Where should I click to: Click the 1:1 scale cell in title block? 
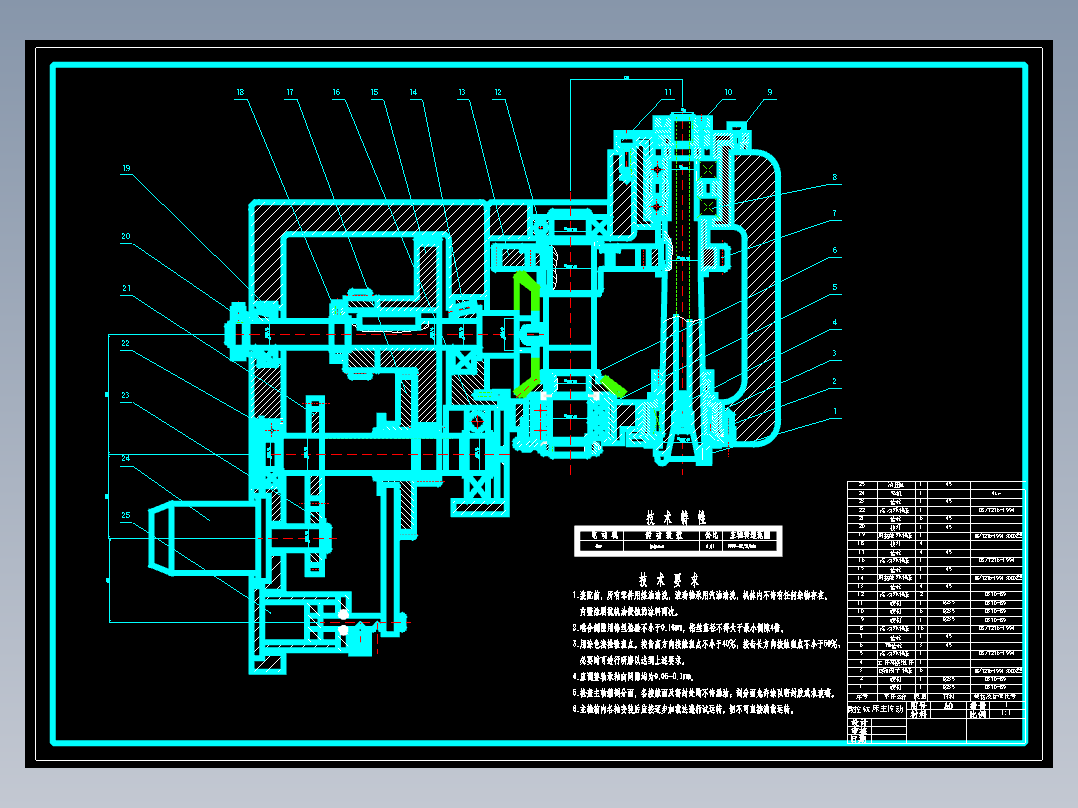click(1006, 714)
